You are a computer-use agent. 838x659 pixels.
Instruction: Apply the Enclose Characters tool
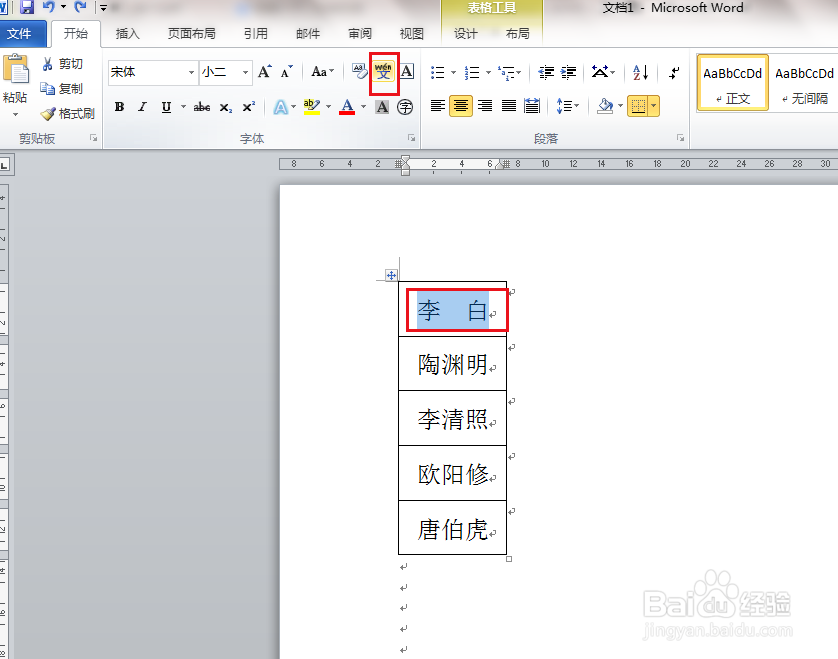click(405, 107)
